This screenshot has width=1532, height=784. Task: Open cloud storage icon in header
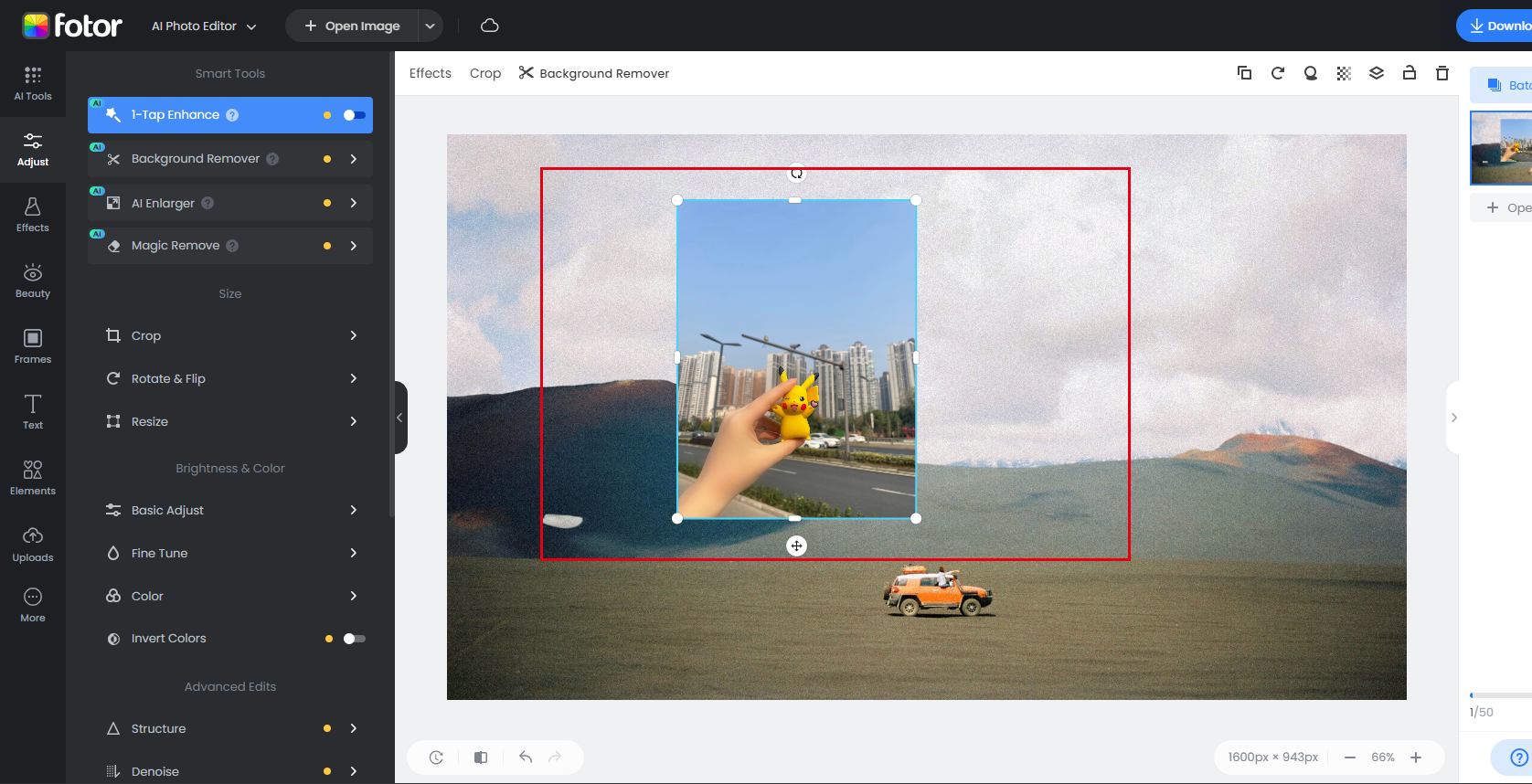click(490, 26)
